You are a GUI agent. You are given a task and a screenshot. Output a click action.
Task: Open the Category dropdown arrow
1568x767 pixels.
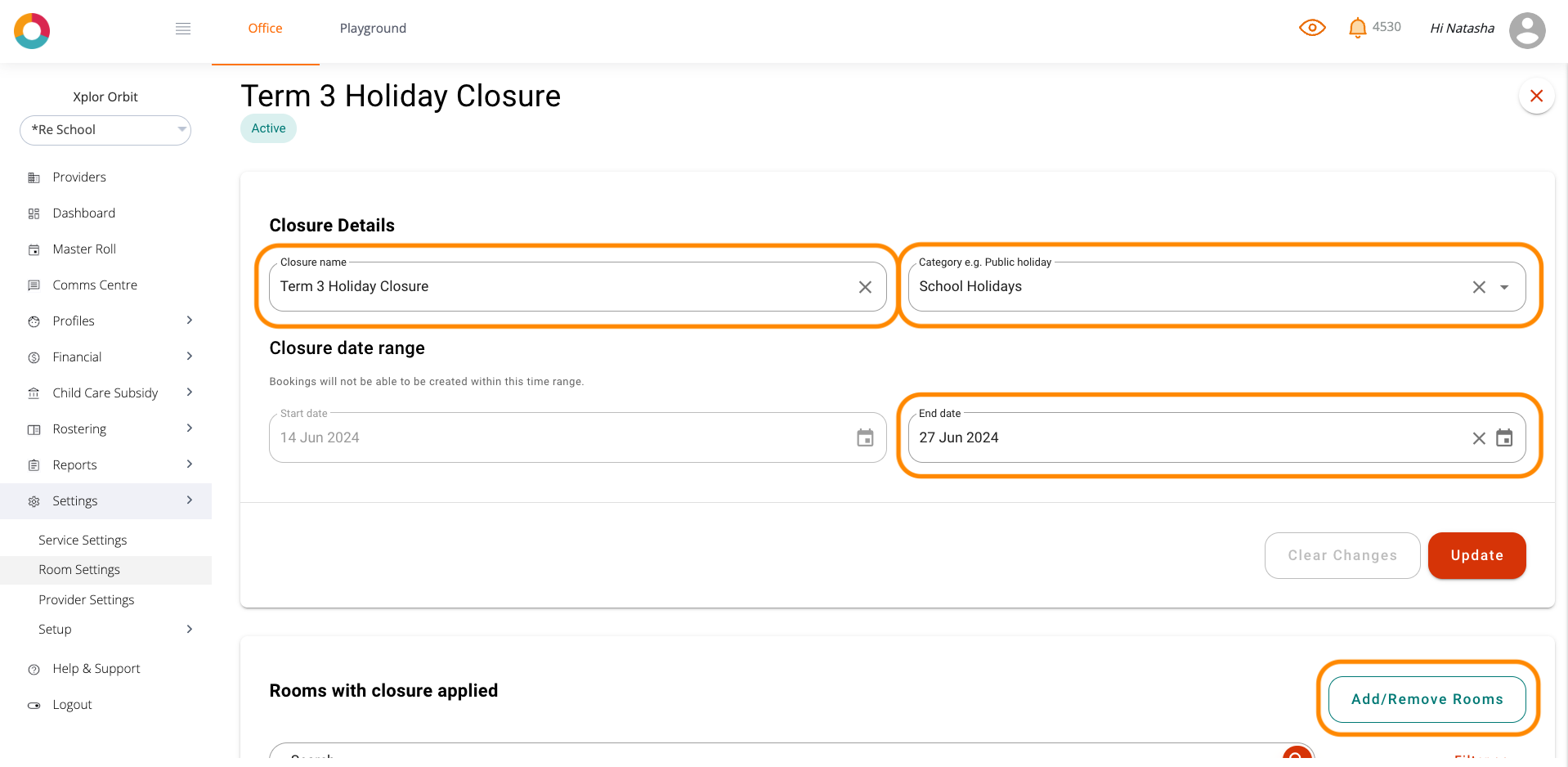tap(1504, 287)
